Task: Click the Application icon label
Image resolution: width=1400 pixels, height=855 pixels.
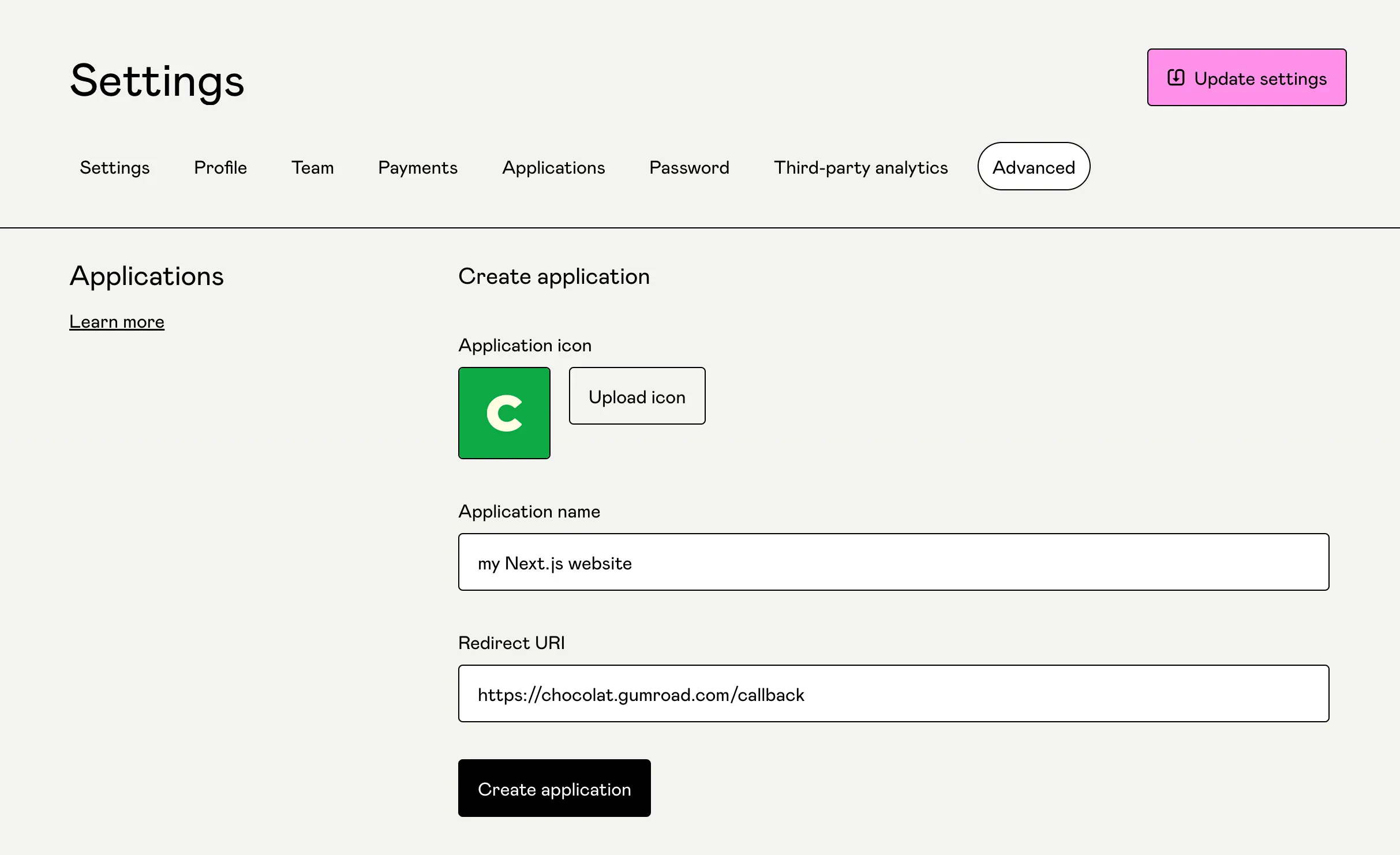Action: pos(525,346)
